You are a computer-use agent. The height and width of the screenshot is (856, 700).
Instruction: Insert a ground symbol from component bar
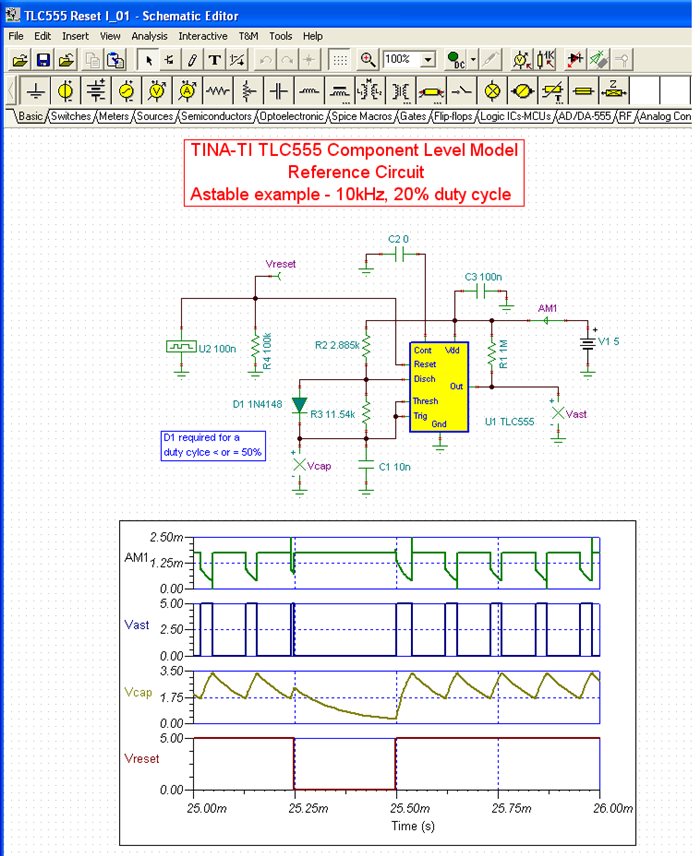35,91
